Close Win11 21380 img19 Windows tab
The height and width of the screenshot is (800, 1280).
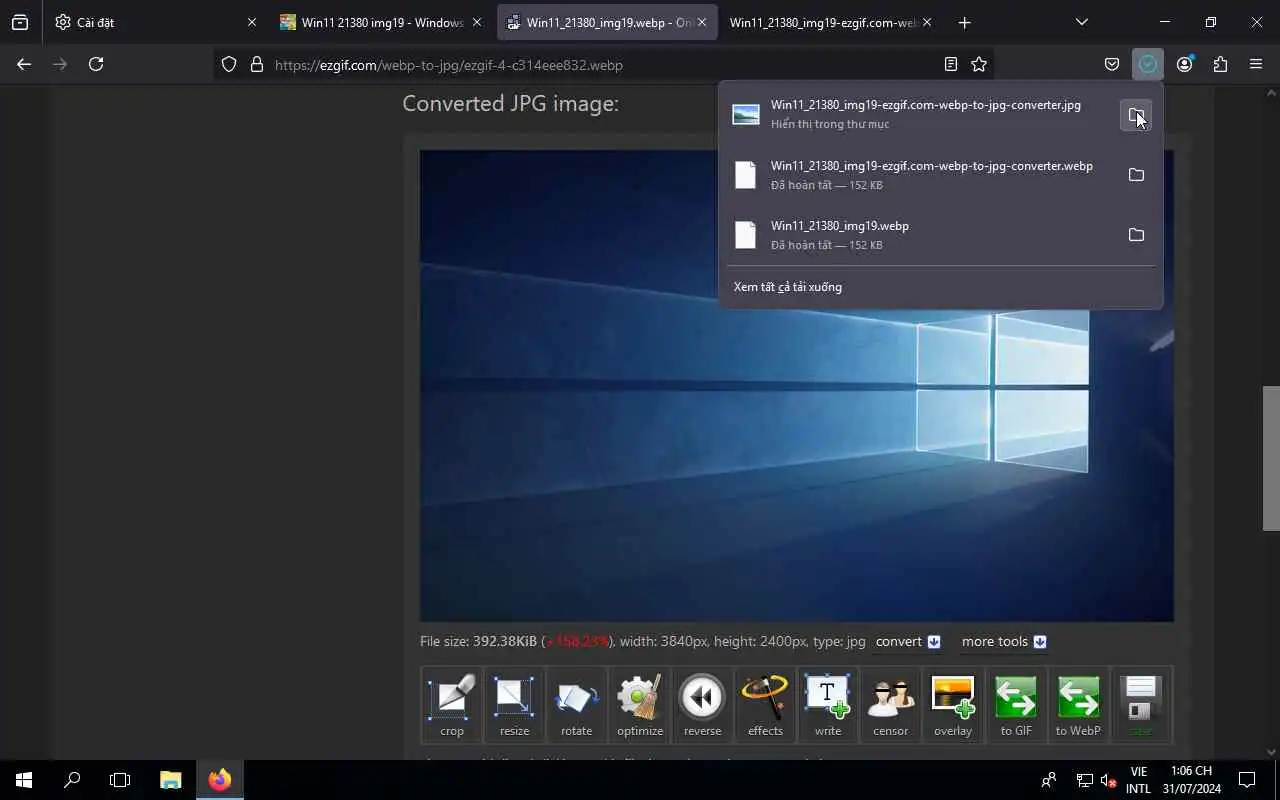[476, 22]
